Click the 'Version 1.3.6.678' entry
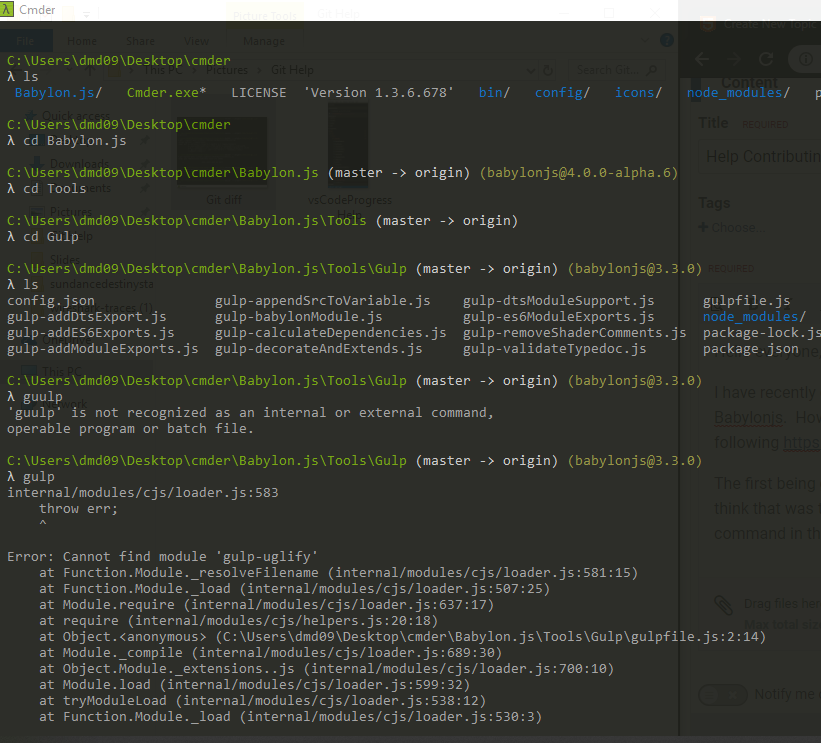This screenshot has height=743, width=821. click(x=380, y=93)
